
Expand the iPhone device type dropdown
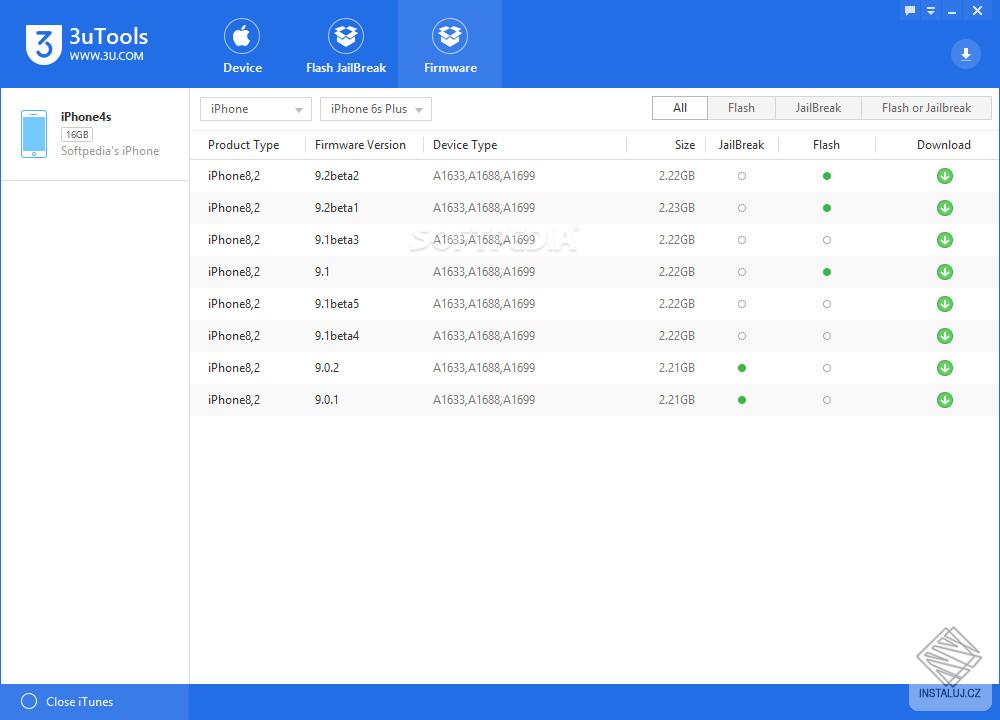pos(256,109)
